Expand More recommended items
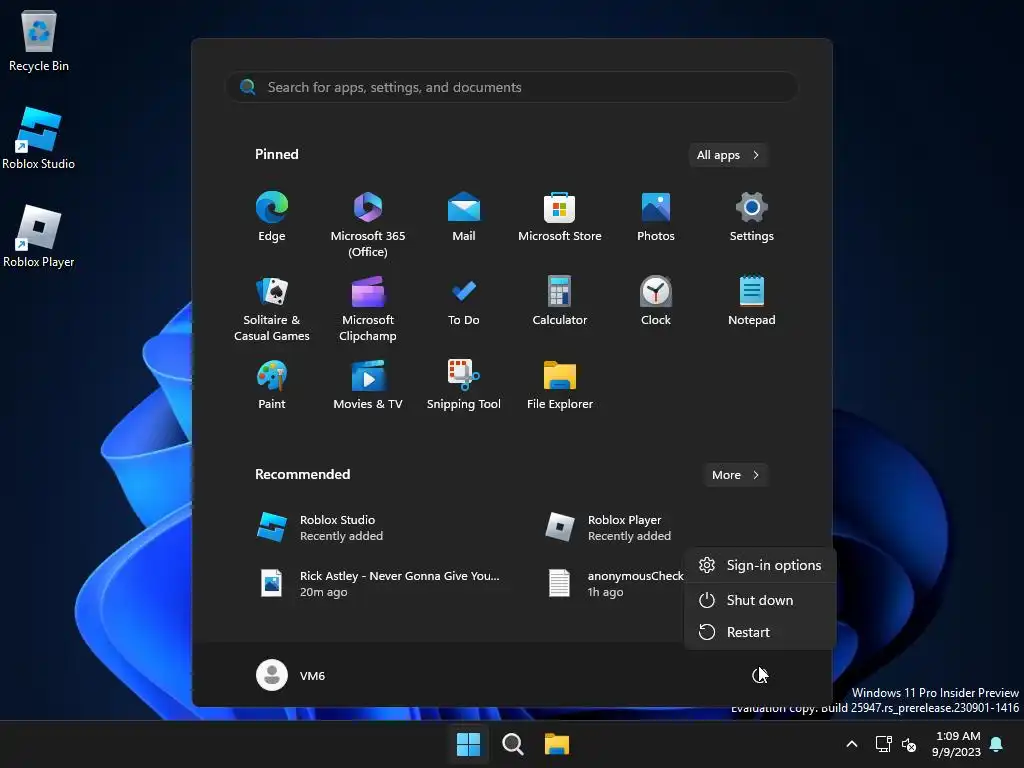The width and height of the screenshot is (1024, 768). pos(735,475)
